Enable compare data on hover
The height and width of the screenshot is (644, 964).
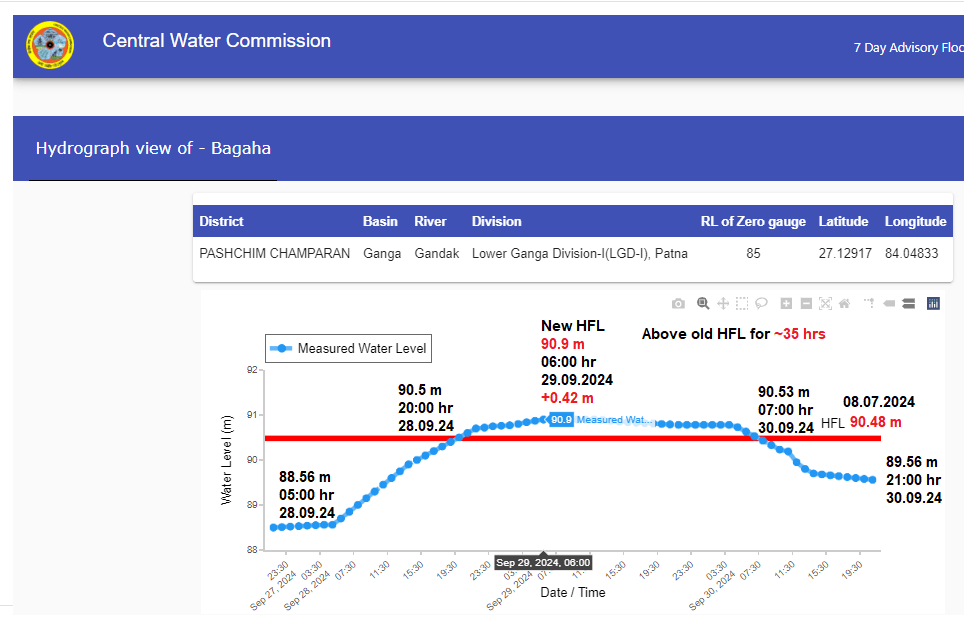tap(909, 303)
